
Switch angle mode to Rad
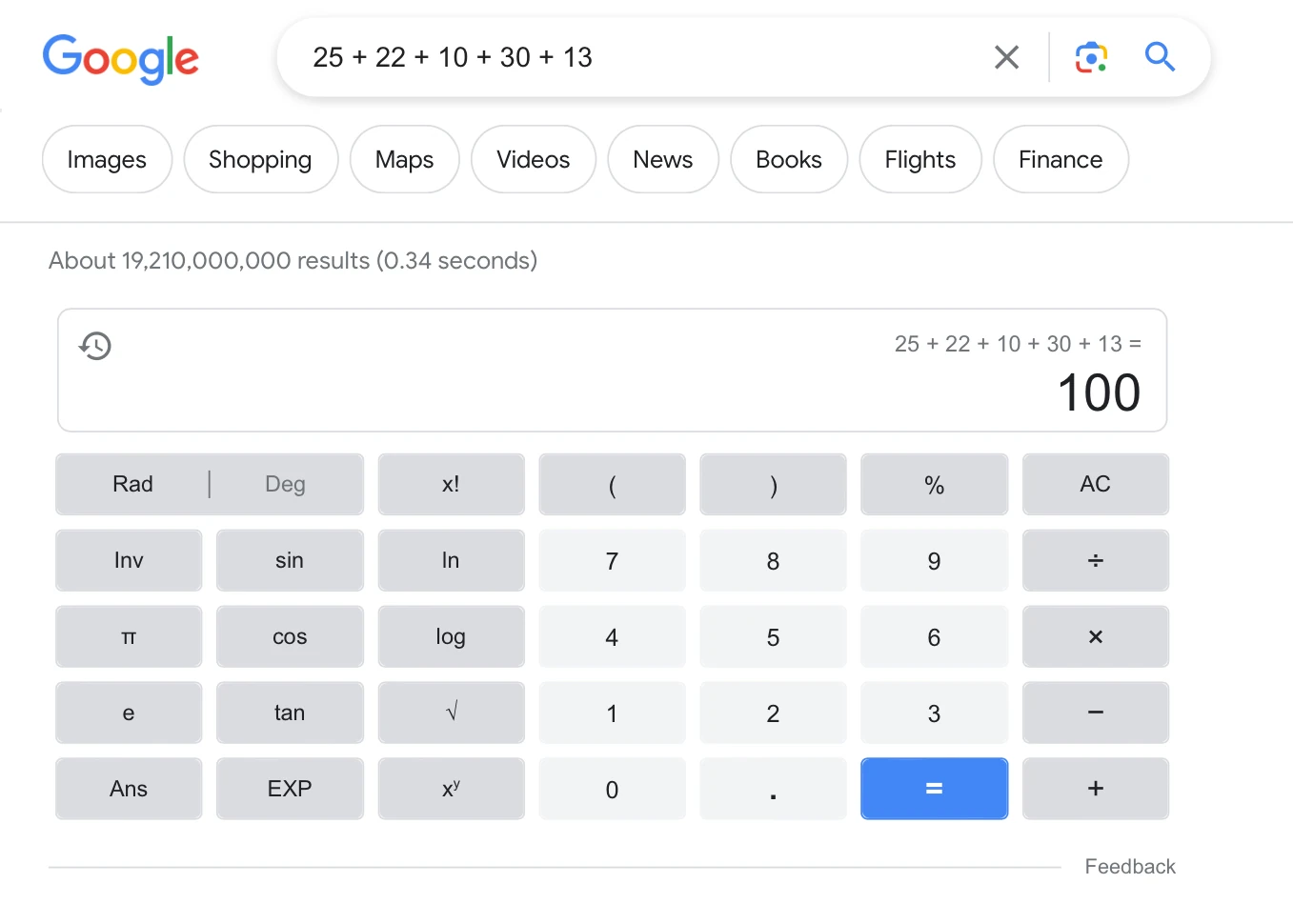coord(132,484)
